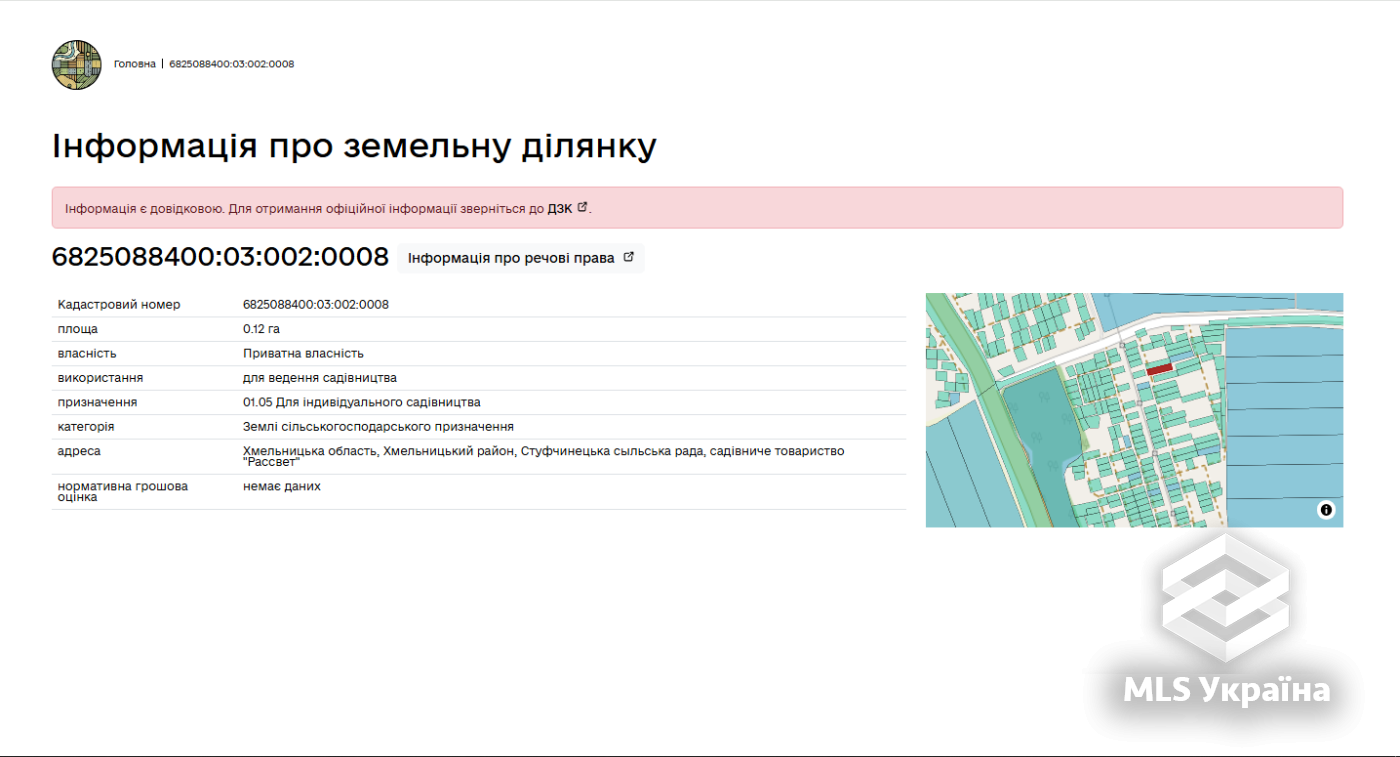This screenshot has height=757, width=1400.
Task: Select the red highlighted parcel on map
Action: pos(1159,369)
